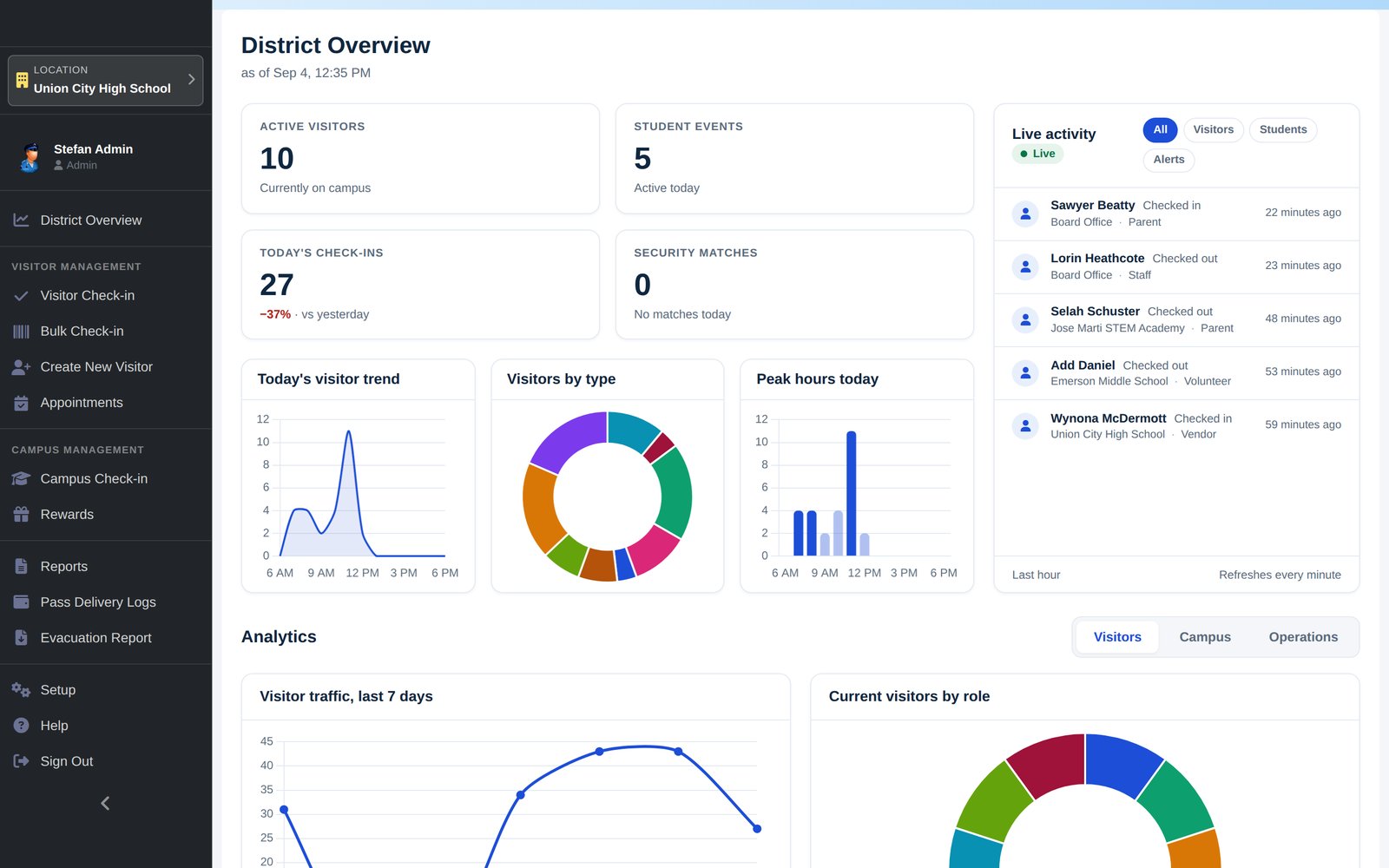Viewport: 1389px width, 868px height.
Task: Open the Union City High School location selector
Action: 105,81
